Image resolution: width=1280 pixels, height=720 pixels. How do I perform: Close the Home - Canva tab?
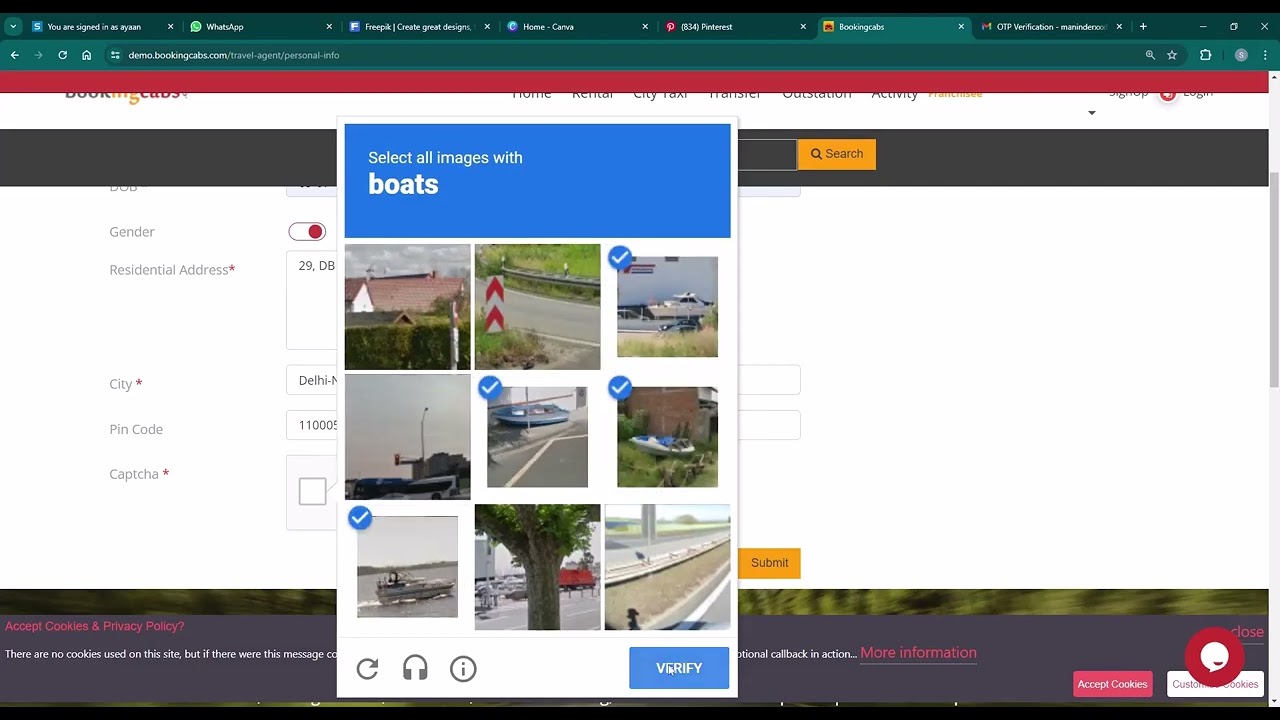645,27
